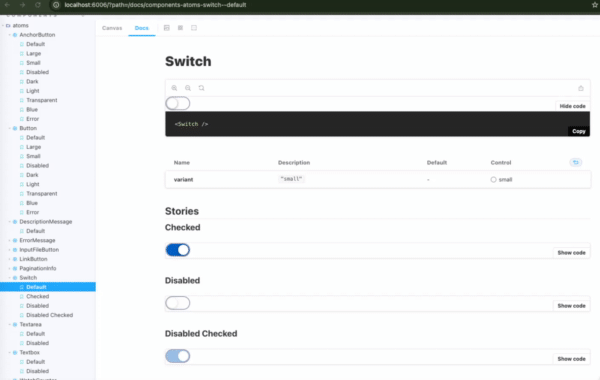This screenshot has width=600, height=380.
Task: Show code for Disabled Checked story
Action: 571,359
